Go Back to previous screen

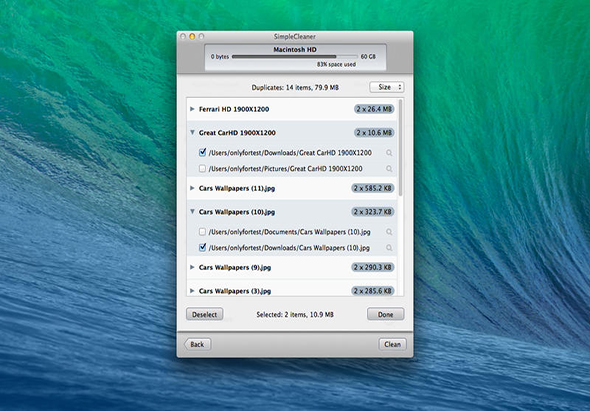point(197,344)
